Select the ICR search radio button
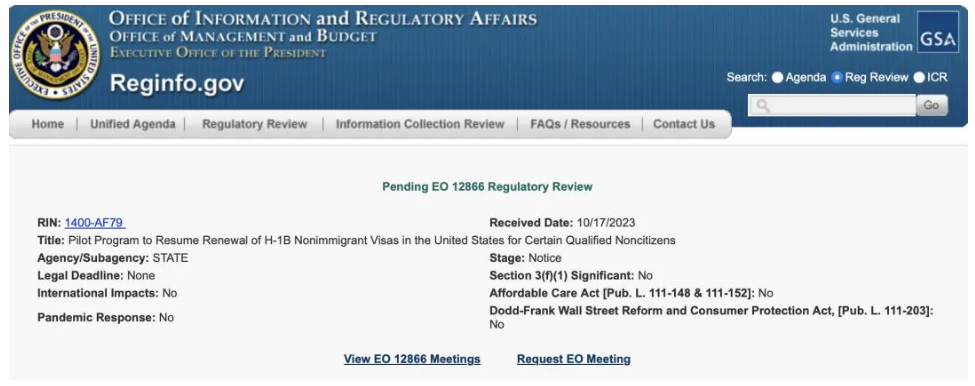The image size is (975, 386). click(x=919, y=78)
